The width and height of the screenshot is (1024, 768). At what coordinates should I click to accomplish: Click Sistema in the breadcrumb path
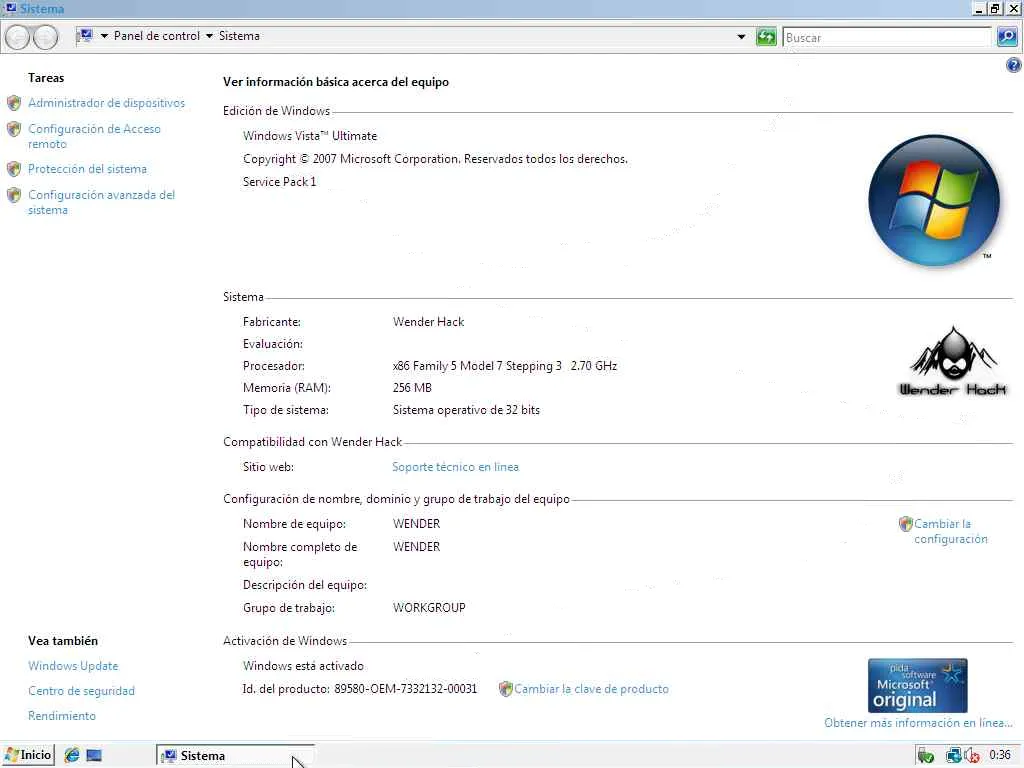point(239,36)
